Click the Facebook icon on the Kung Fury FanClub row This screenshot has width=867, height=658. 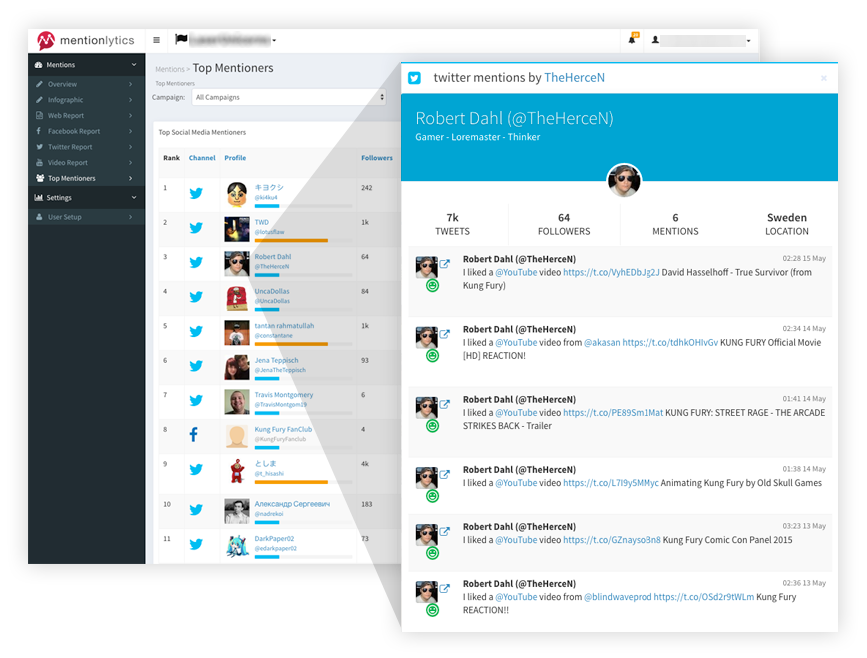(x=196, y=434)
